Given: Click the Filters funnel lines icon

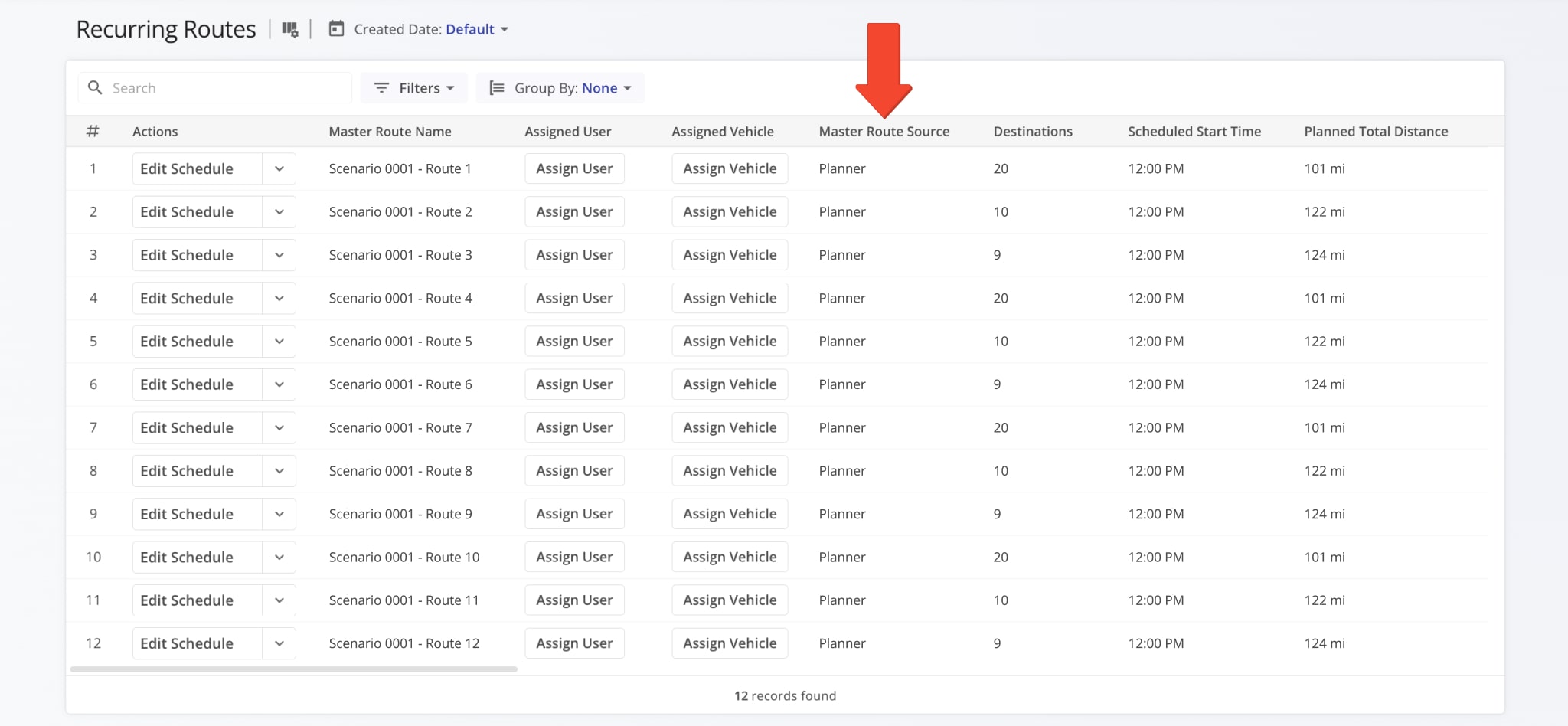Looking at the screenshot, I should pos(381,88).
